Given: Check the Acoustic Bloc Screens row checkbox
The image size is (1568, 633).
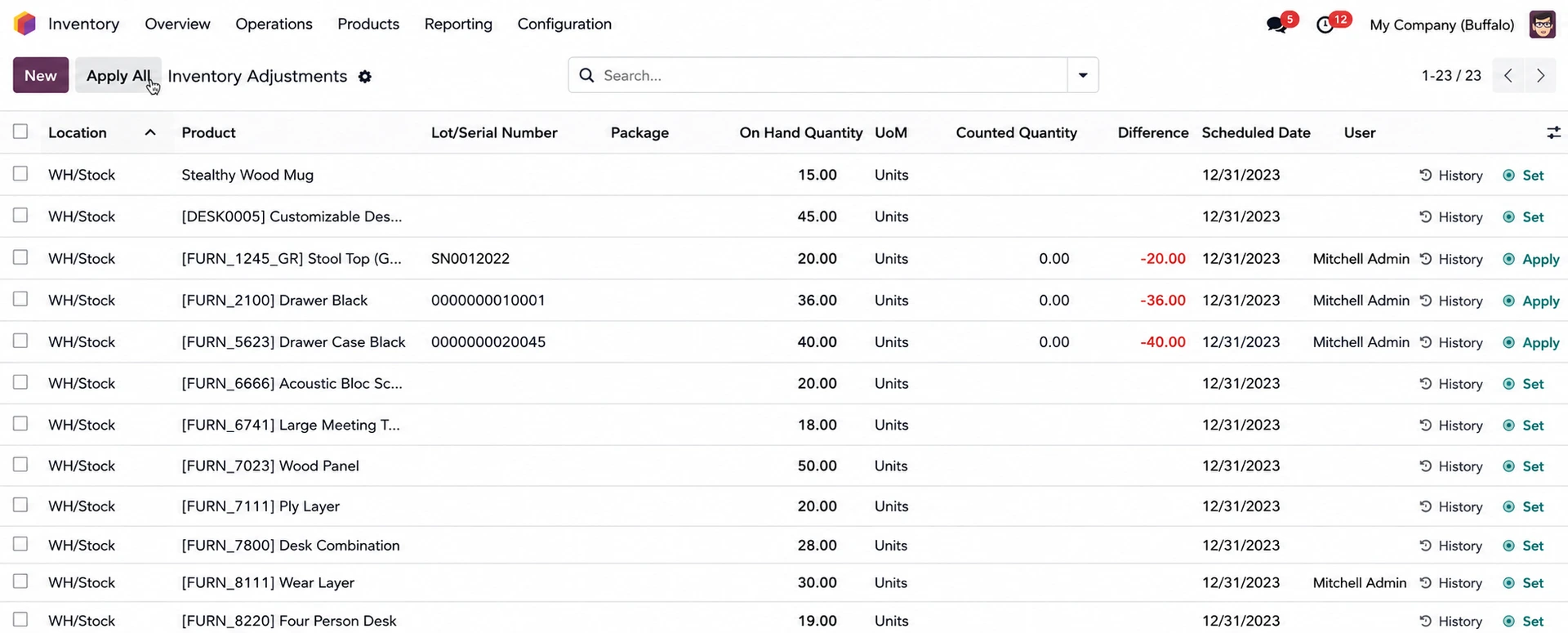Looking at the screenshot, I should (x=20, y=382).
